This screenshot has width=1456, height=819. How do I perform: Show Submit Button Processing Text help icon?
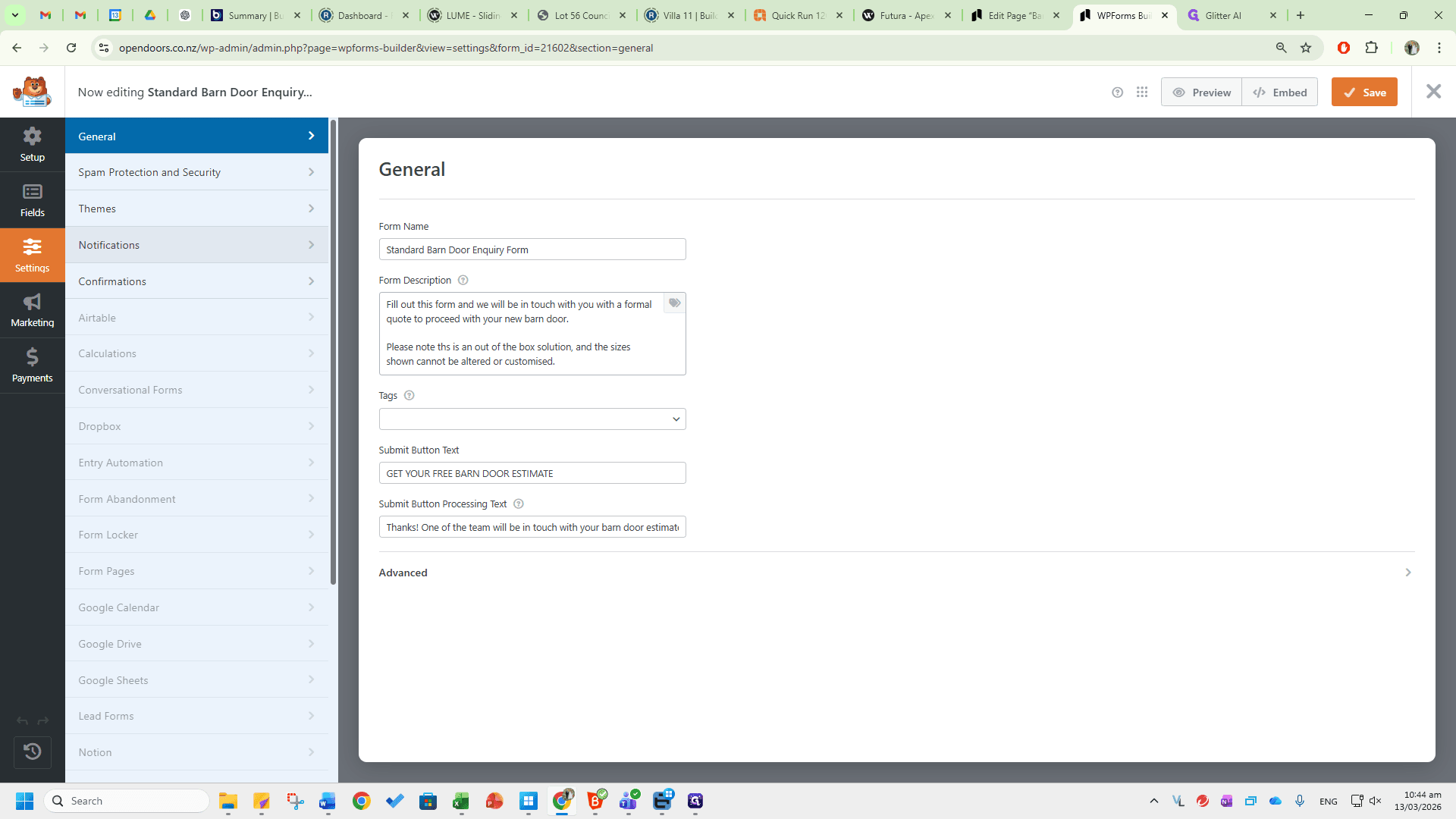tap(519, 504)
